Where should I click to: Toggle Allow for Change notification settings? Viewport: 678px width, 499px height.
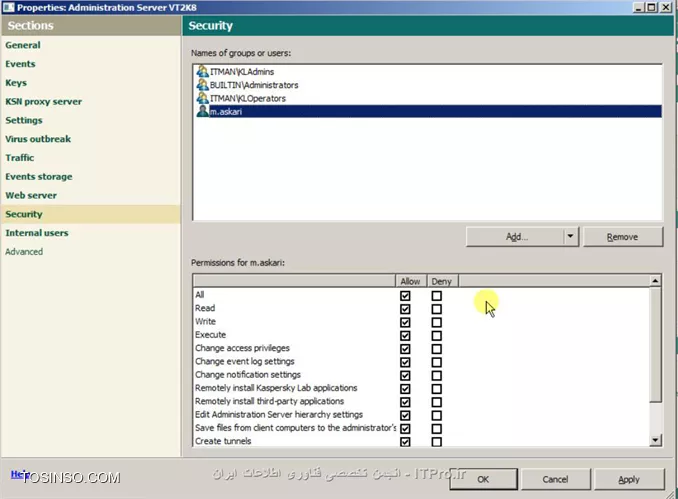(x=405, y=376)
